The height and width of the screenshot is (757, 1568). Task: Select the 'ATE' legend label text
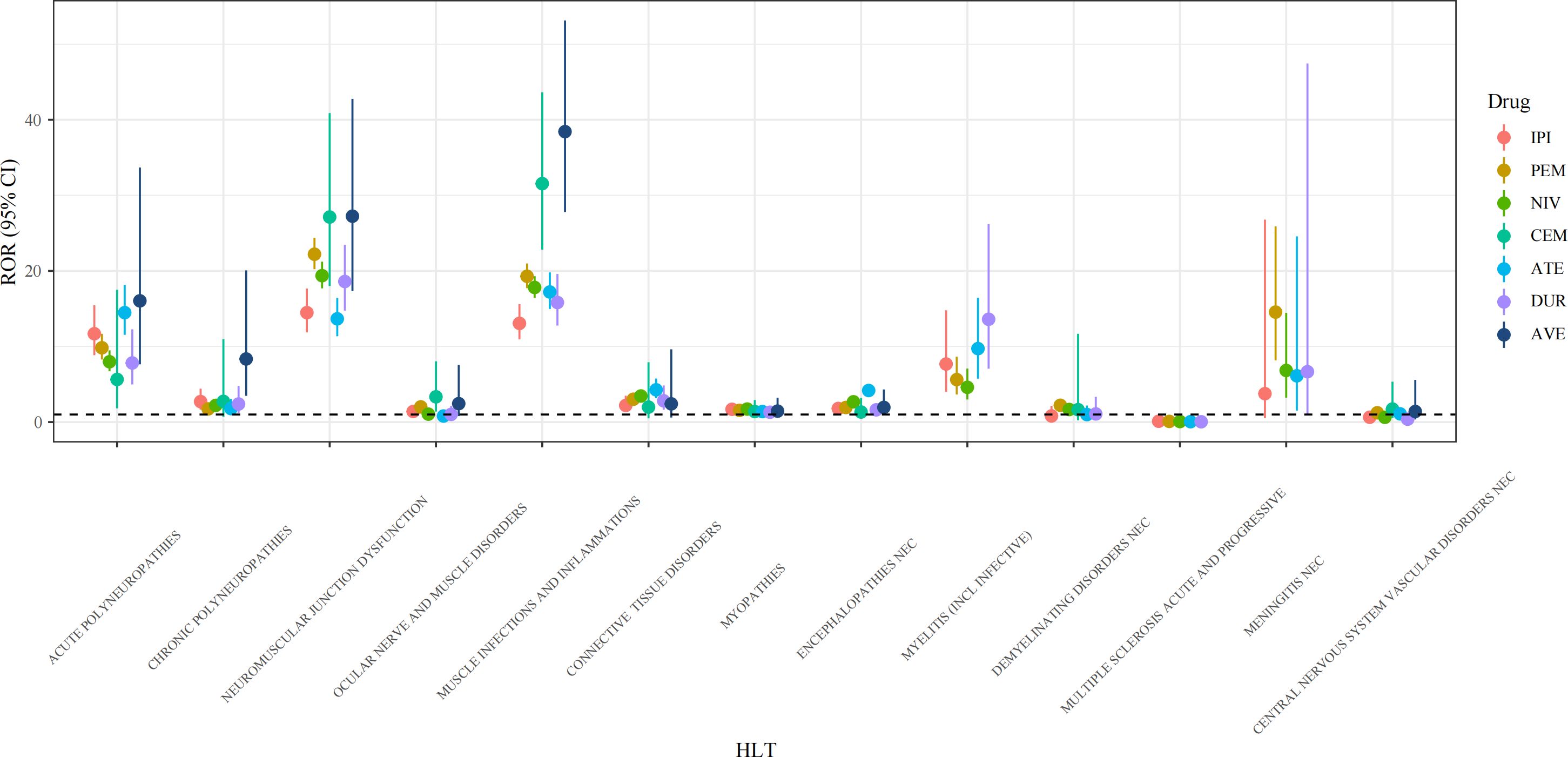pyautogui.click(x=1547, y=269)
